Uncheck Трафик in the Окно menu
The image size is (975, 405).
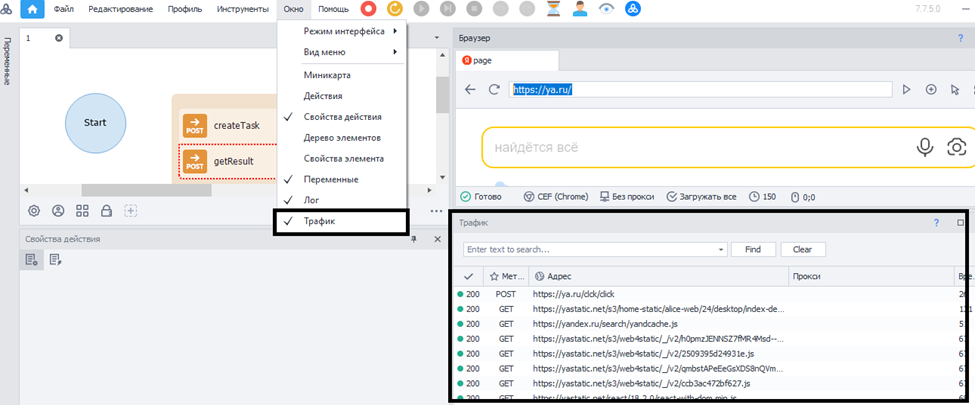[x=320, y=220]
